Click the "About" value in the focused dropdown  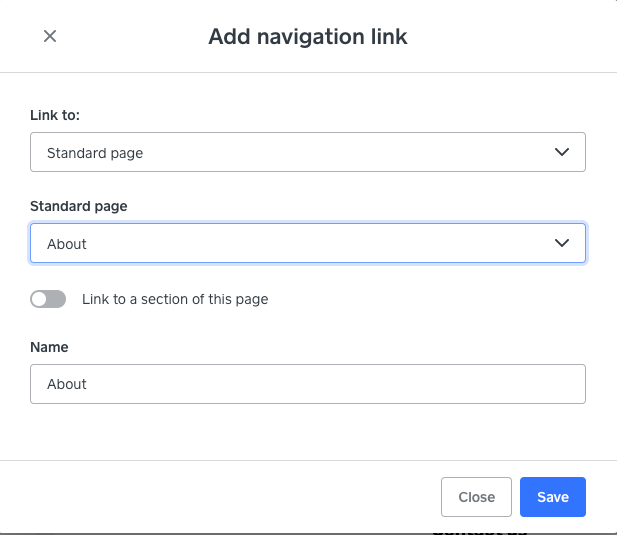pos(67,244)
